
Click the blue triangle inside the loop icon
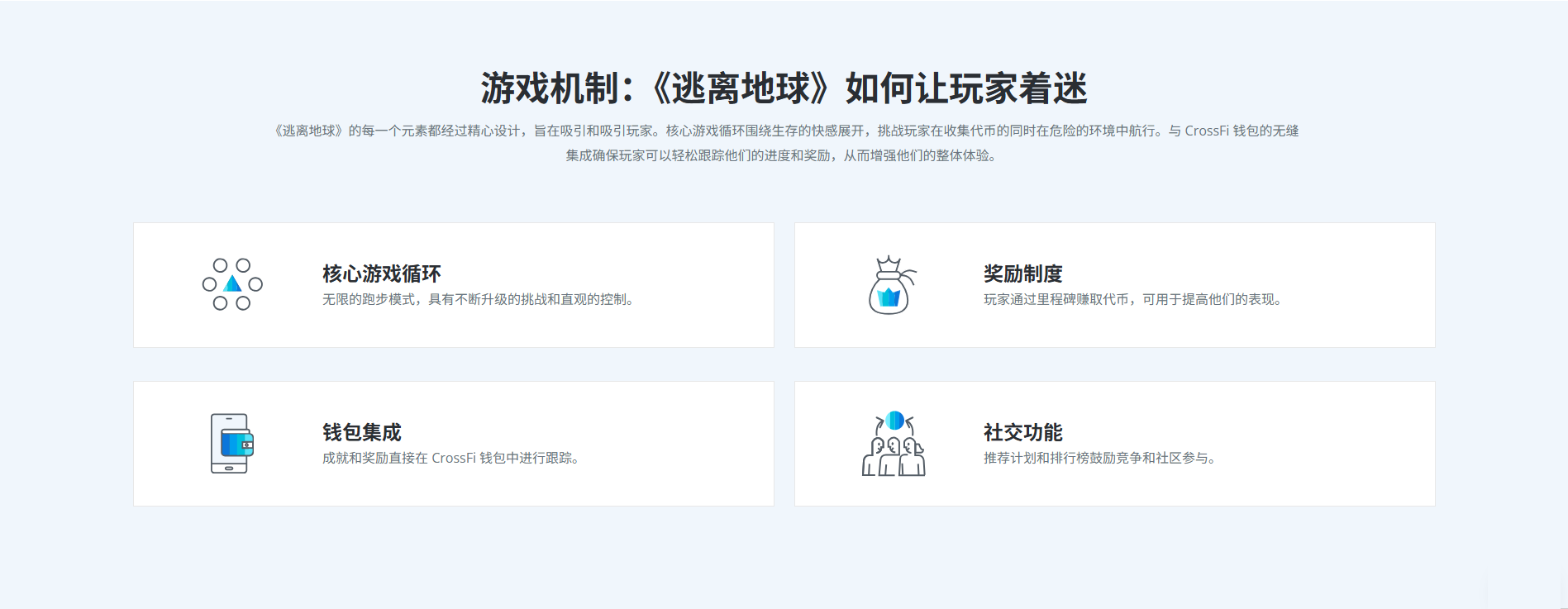click(x=233, y=284)
